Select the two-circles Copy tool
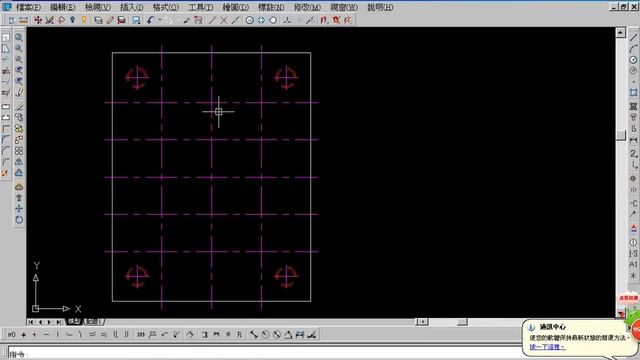The width and height of the screenshot is (640, 360). pos(19,118)
